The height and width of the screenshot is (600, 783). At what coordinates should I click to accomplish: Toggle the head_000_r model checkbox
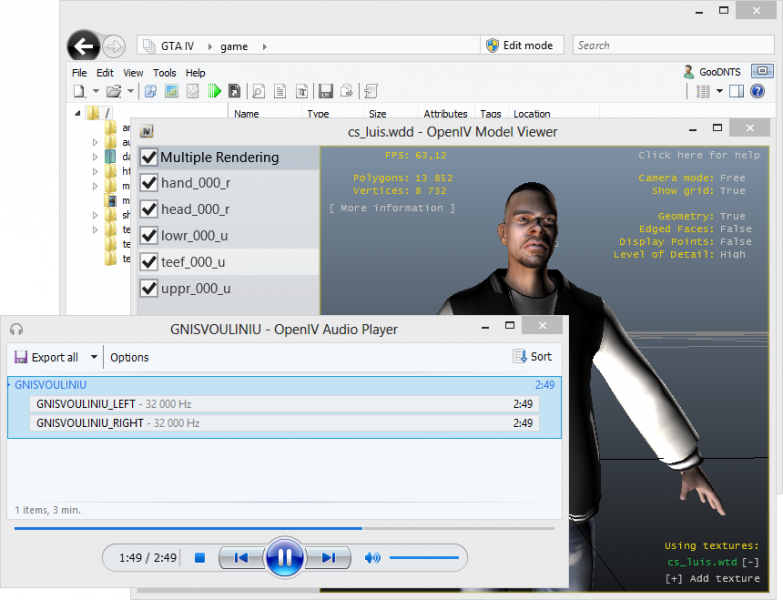[x=149, y=209]
